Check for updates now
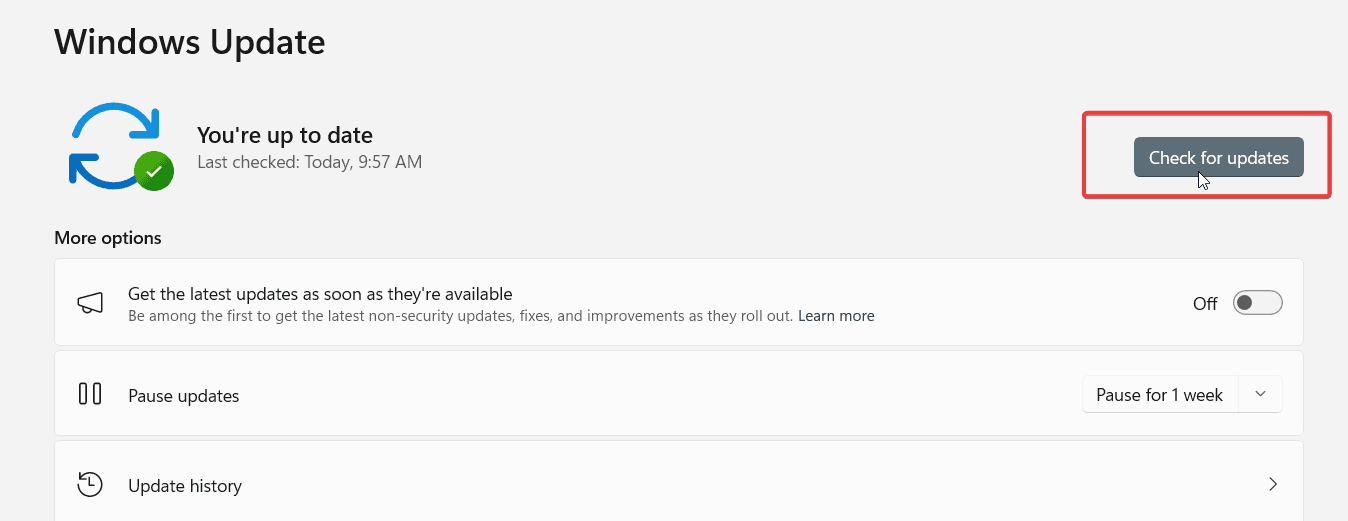This screenshot has height=521, width=1348. (1218, 157)
